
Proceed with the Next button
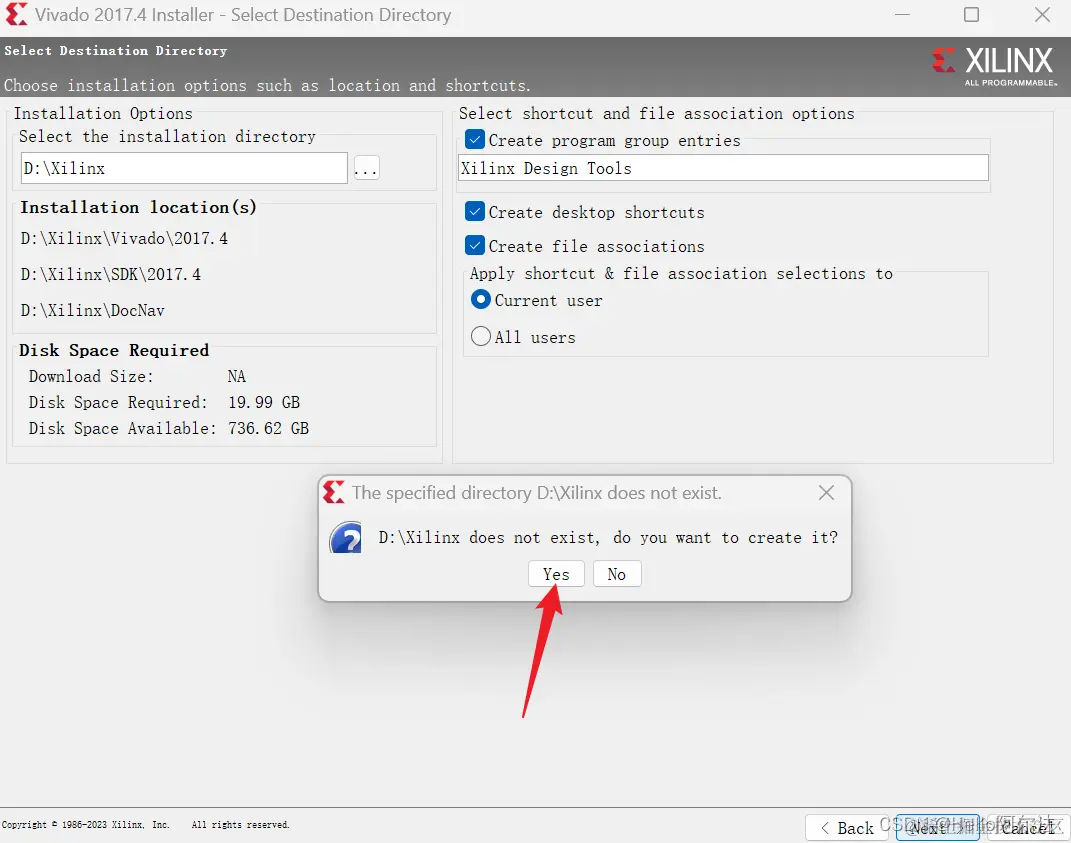(x=938, y=828)
